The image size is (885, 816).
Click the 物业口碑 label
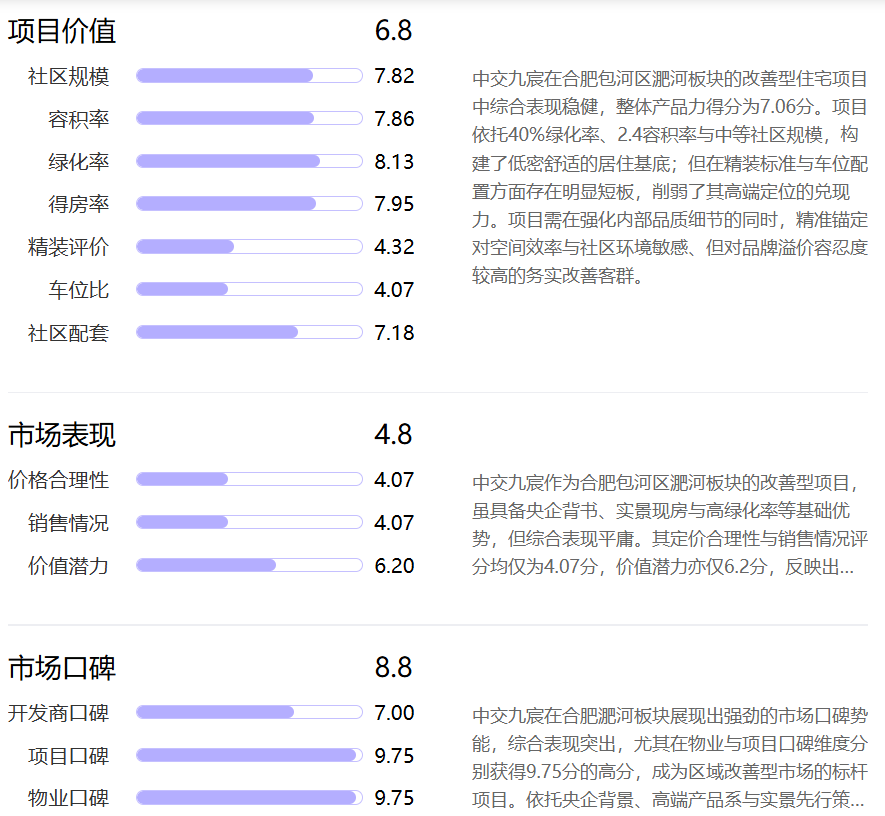pyautogui.click(x=68, y=798)
